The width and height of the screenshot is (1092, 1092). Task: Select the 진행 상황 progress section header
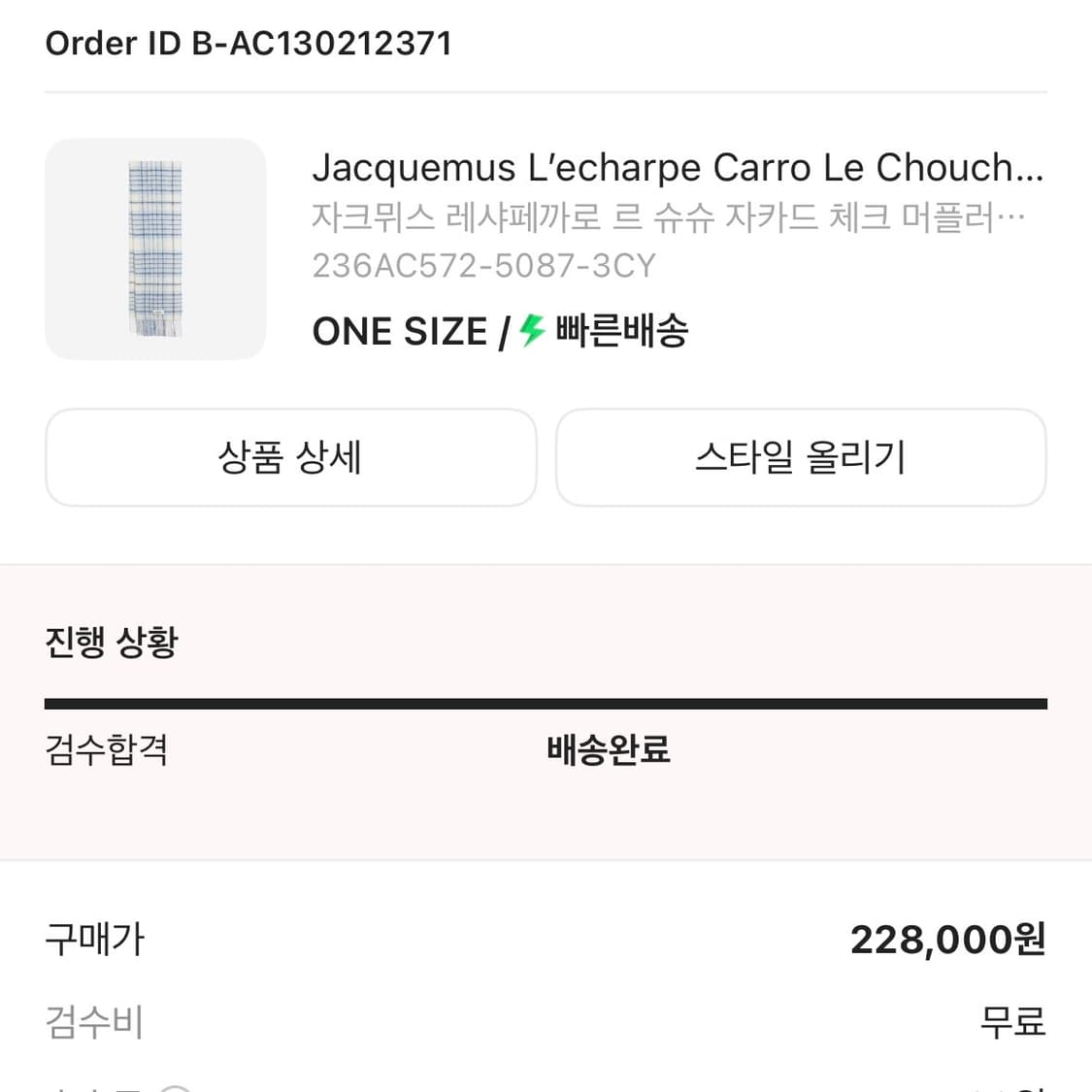click(x=111, y=641)
